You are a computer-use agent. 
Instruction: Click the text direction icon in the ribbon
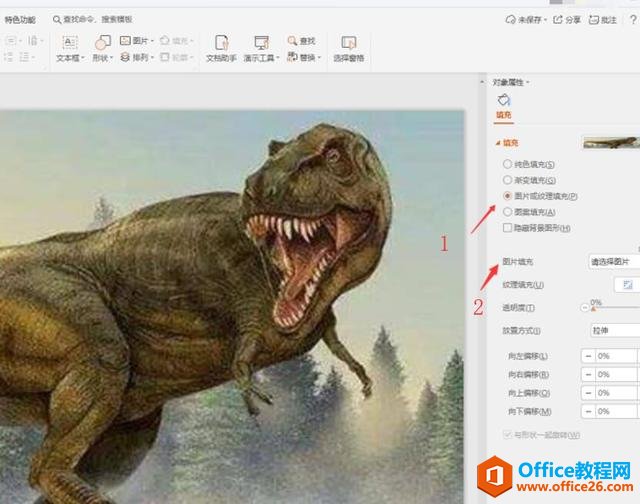click(33, 40)
